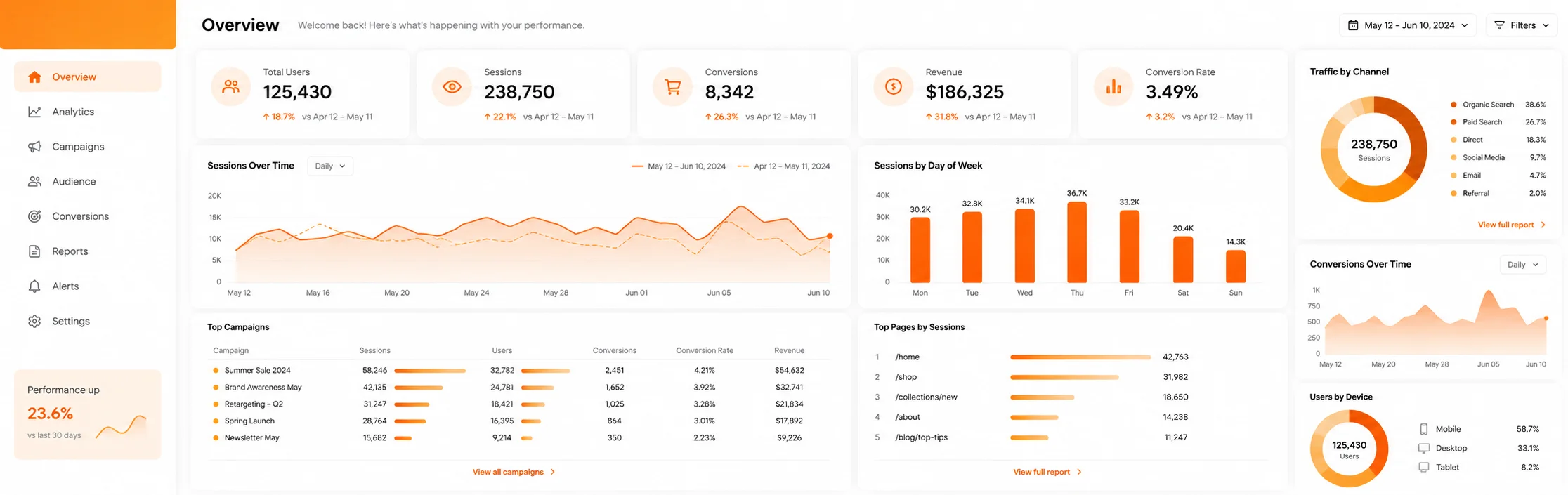The image size is (1568, 495).
Task: Click the Performance up 23.6% card
Action: coord(88,414)
